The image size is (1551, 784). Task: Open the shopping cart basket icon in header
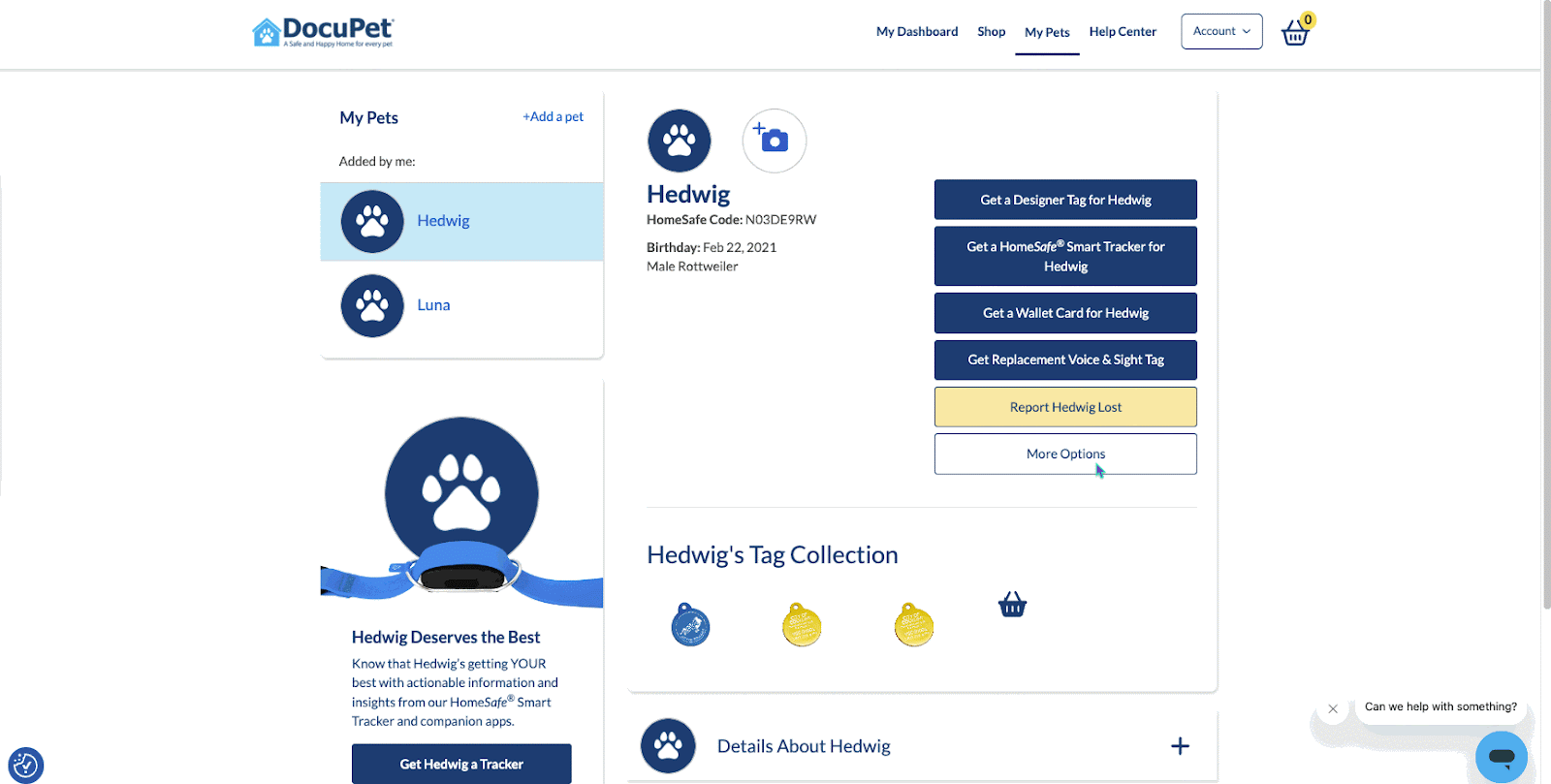click(x=1296, y=31)
